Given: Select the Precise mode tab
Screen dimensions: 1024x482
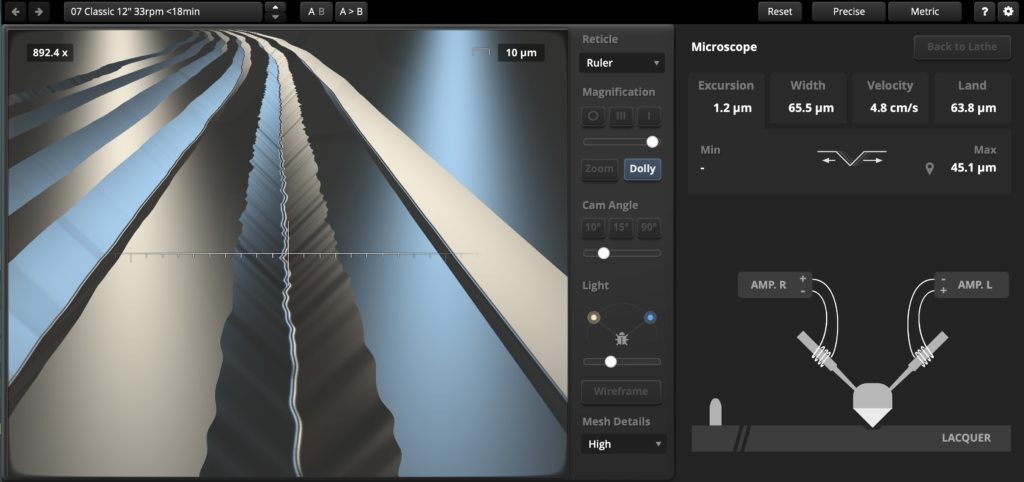Looking at the screenshot, I should click(848, 12).
